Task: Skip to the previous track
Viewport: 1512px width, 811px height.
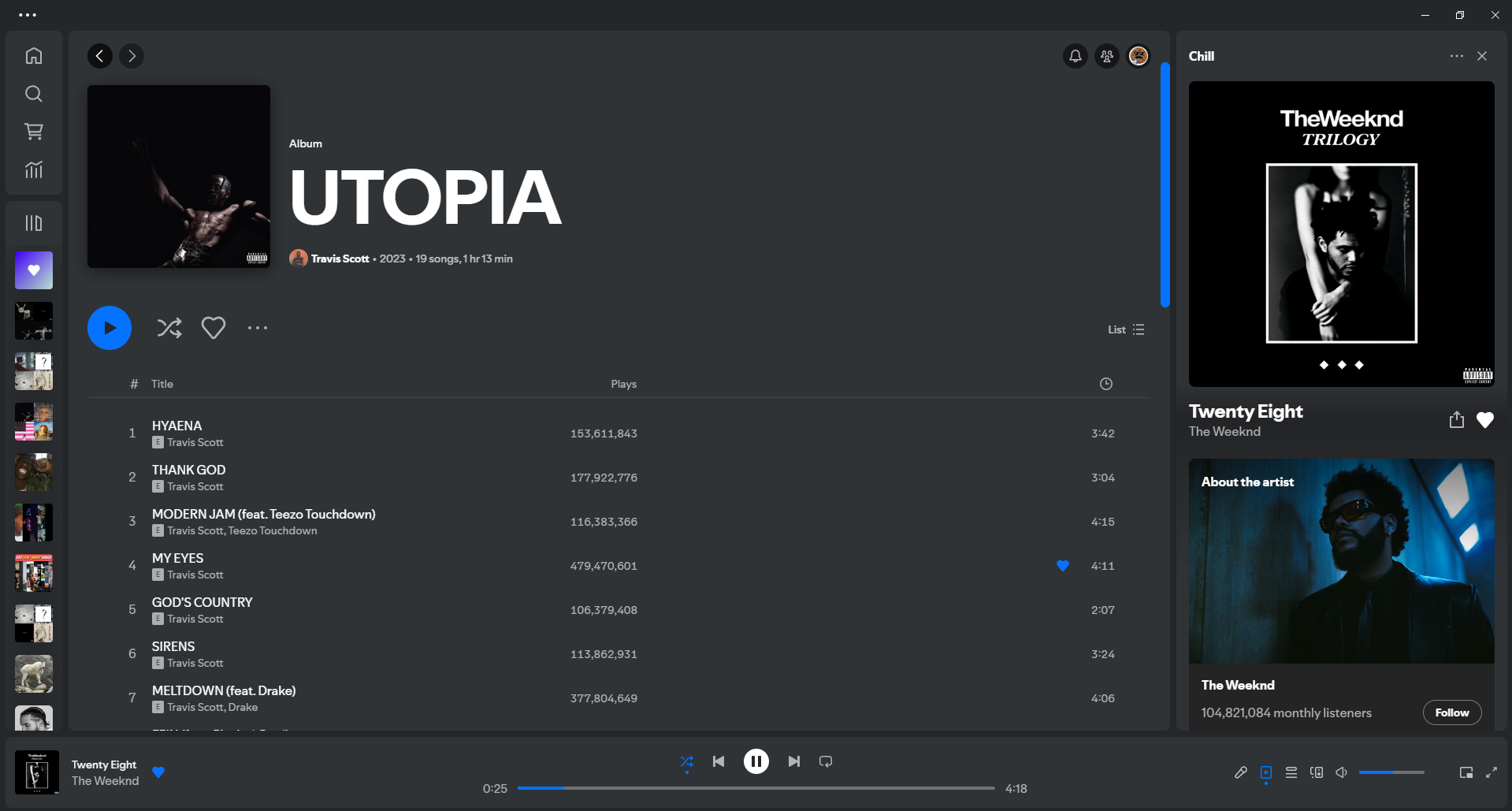Action: pos(719,761)
